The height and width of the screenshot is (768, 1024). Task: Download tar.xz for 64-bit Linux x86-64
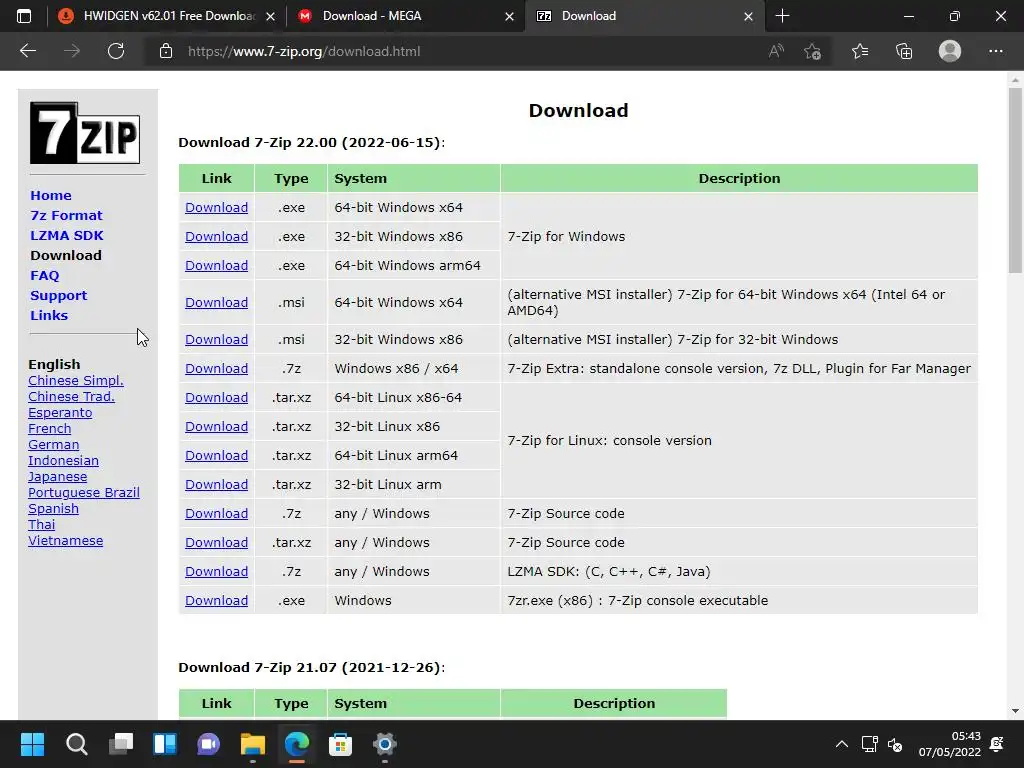tap(216, 398)
